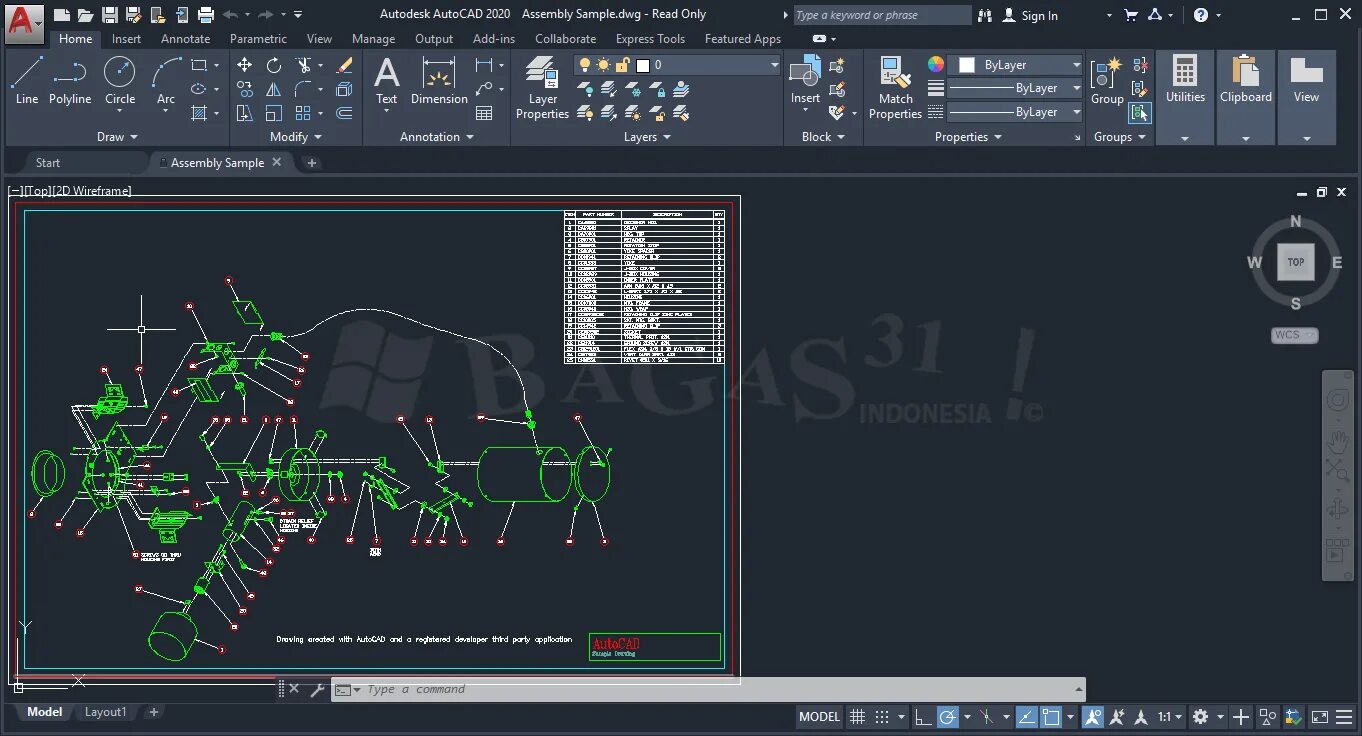Select the Line tool

click(27, 81)
